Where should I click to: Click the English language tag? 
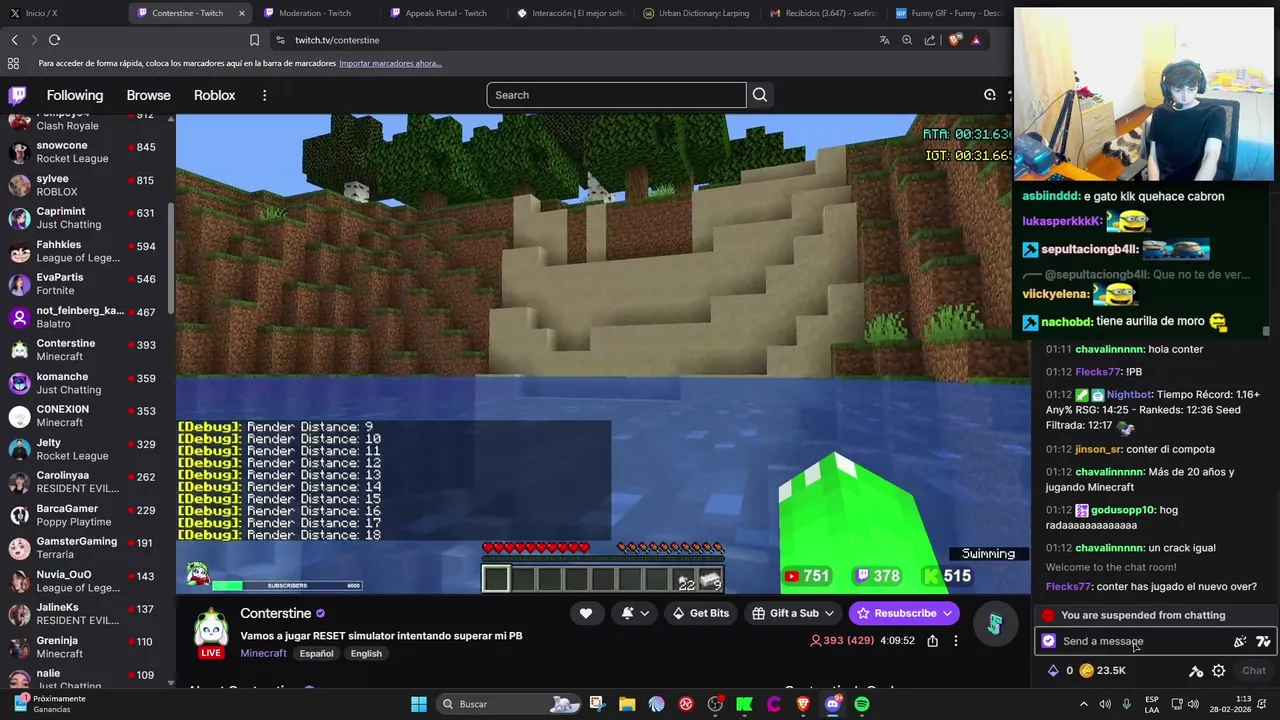[x=366, y=653]
